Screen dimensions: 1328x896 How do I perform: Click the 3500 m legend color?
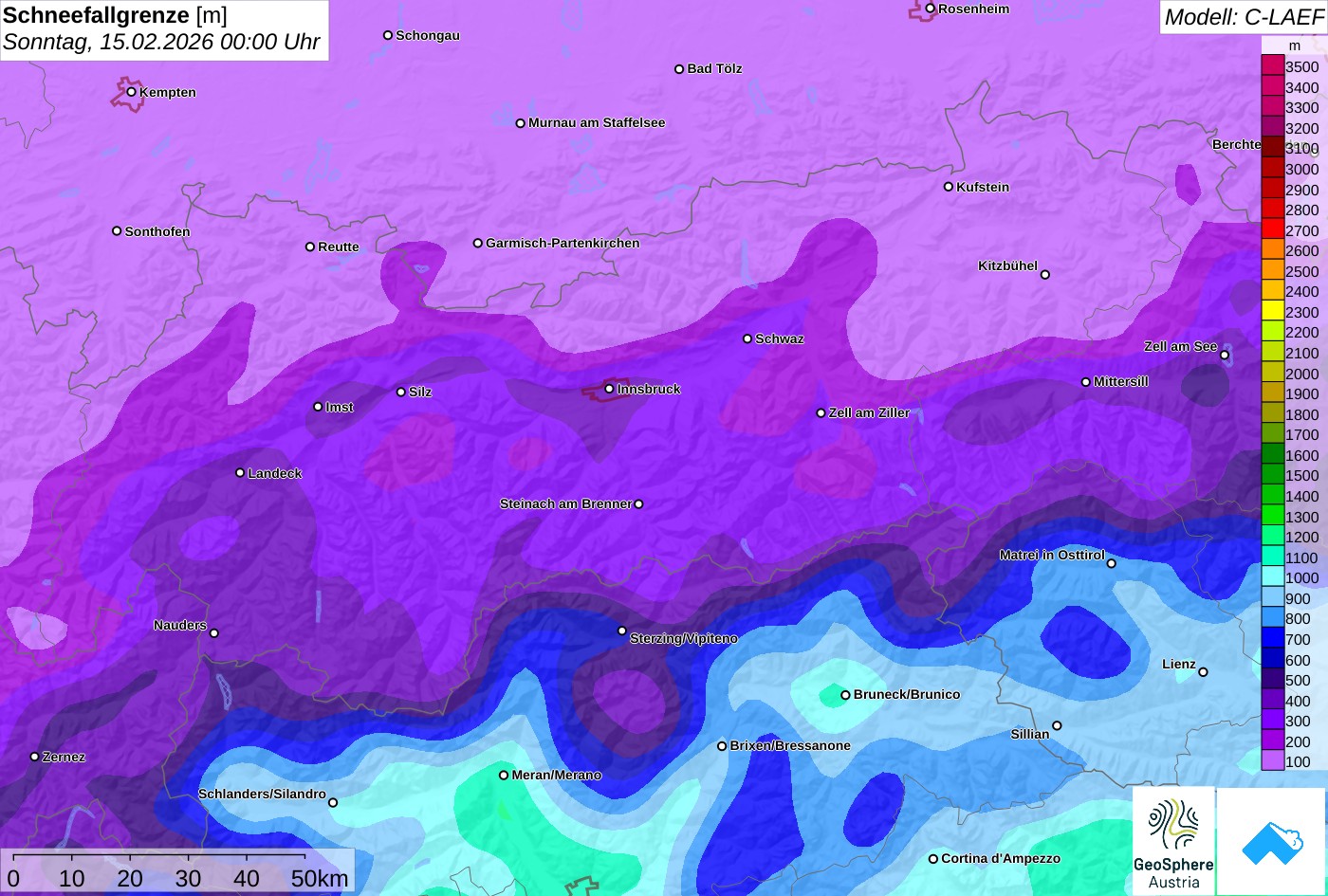[1272, 66]
